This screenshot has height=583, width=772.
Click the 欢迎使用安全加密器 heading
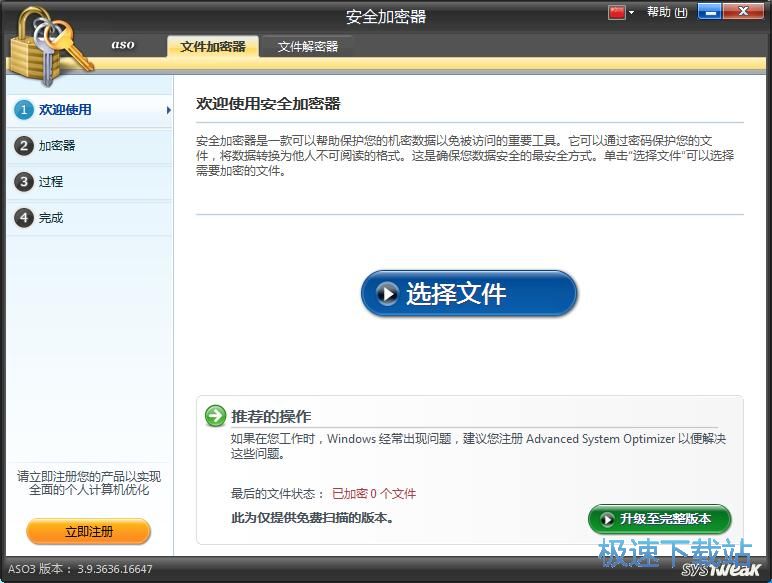click(268, 103)
